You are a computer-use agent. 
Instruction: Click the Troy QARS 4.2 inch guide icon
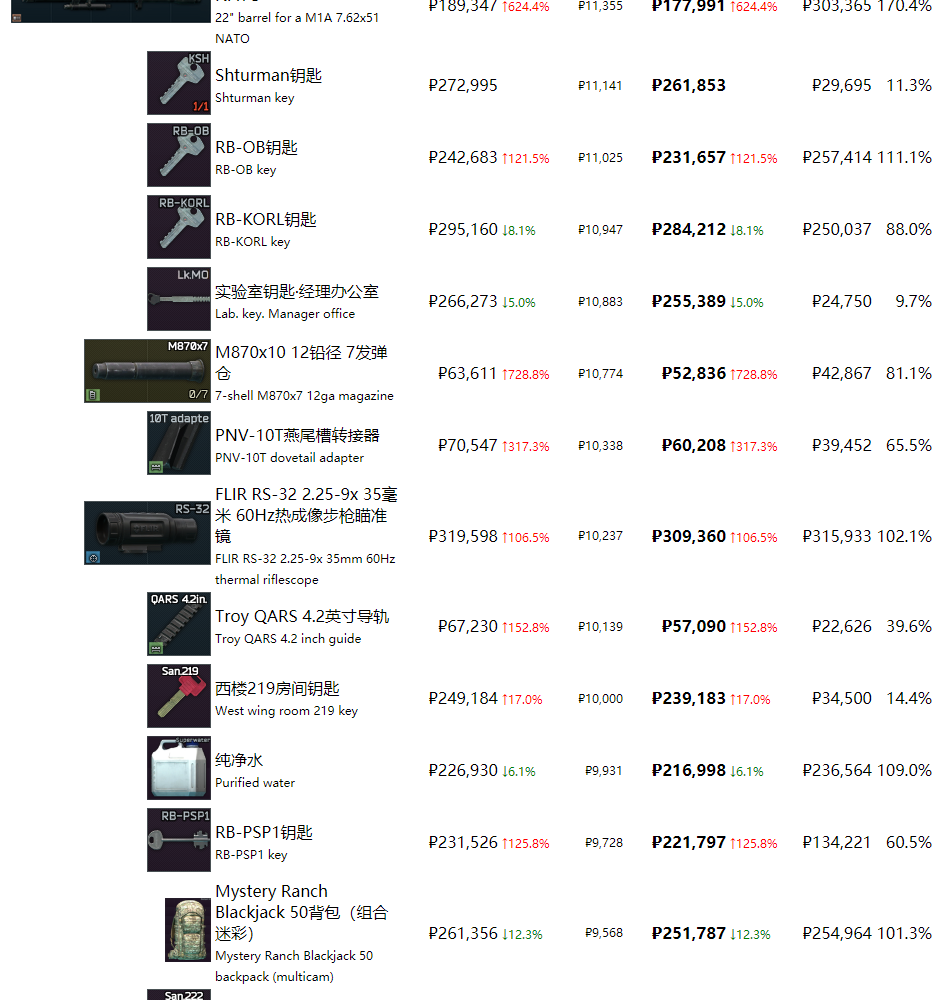(179, 624)
